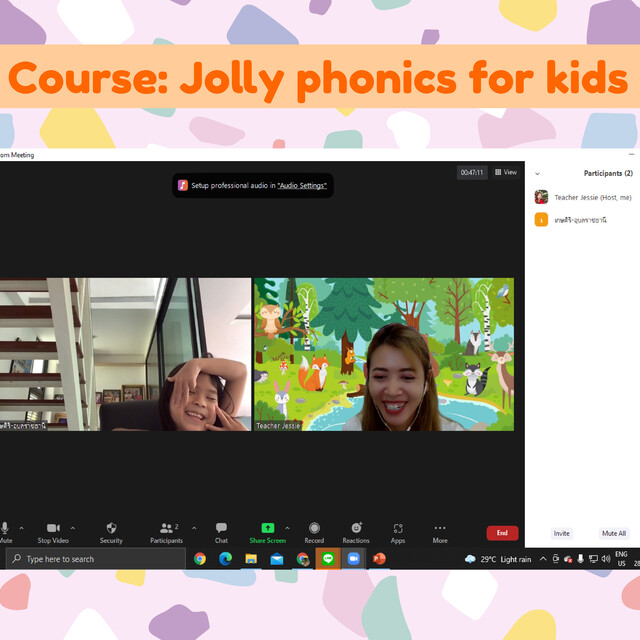The width and height of the screenshot is (640, 640).
Task: Open File Explorer from the taskbar
Action: click(x=251, y=559)
